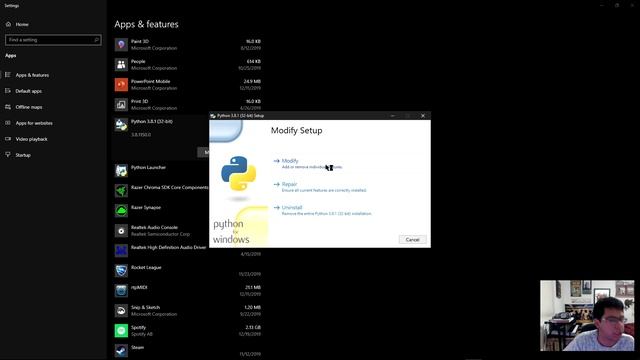Click the Apps & features sidebar icon
Viewport: 640px width, 360px height.
coord(8,75)
